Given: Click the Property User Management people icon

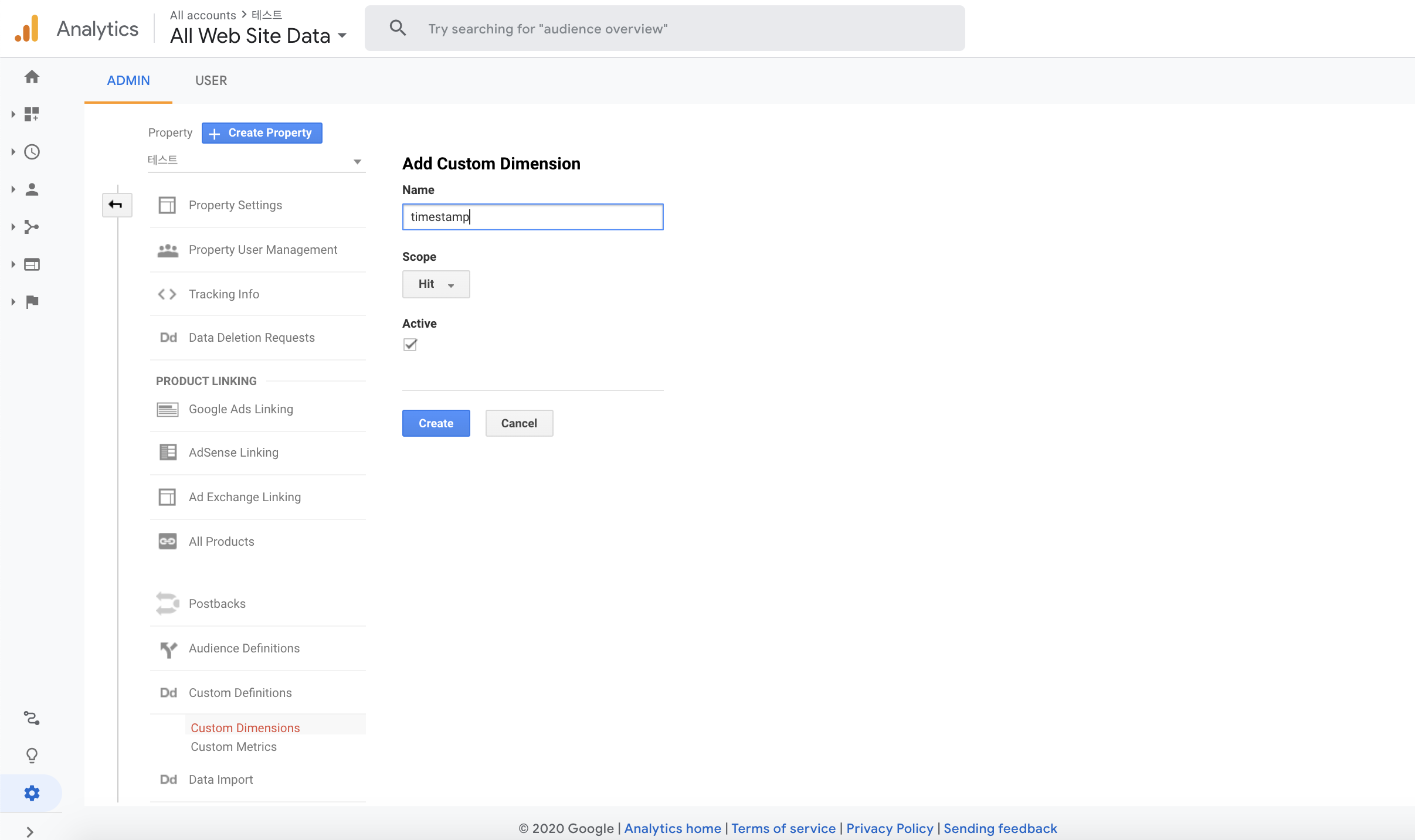Looking at the screenshot, I should point(168,250).
